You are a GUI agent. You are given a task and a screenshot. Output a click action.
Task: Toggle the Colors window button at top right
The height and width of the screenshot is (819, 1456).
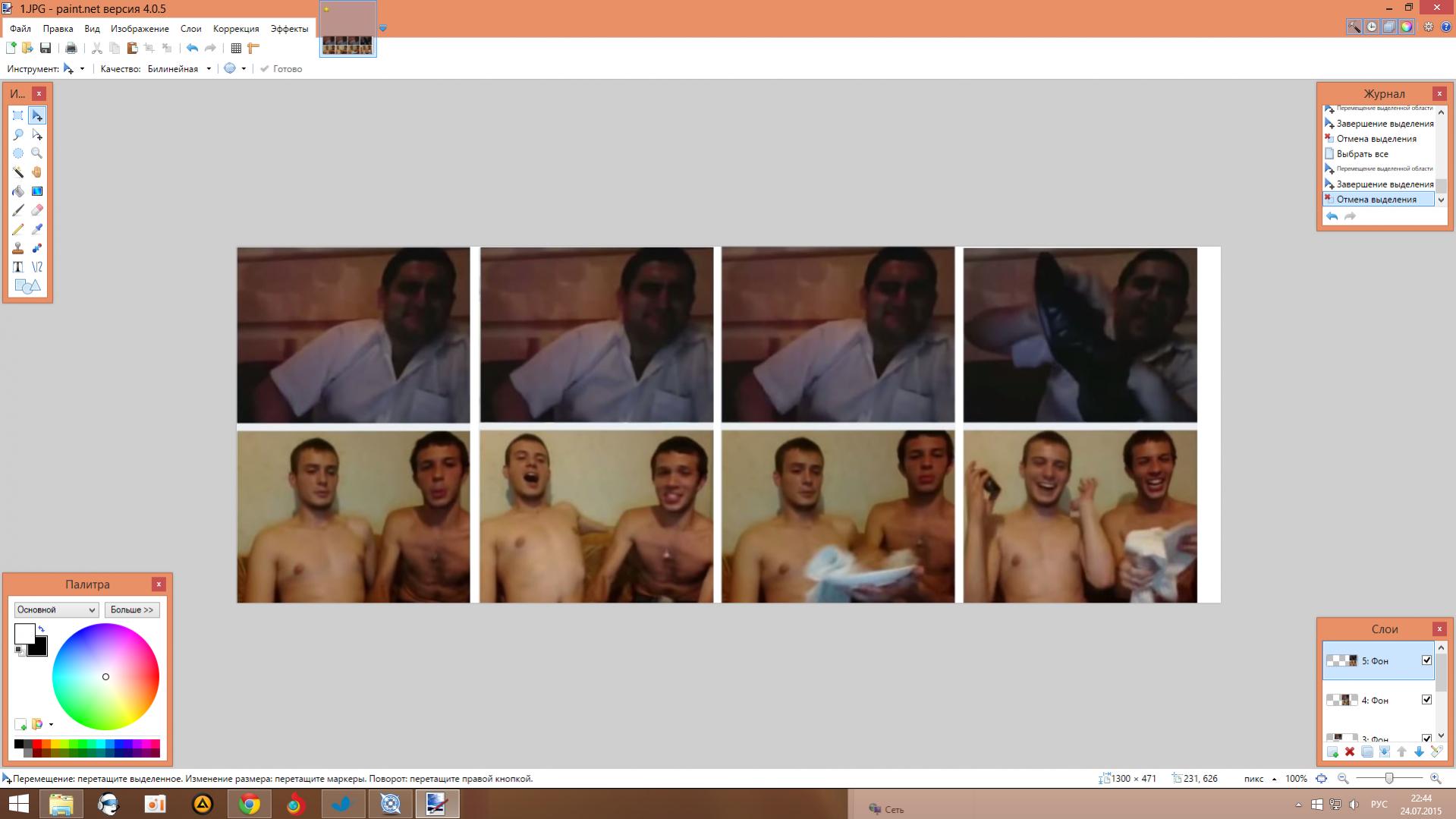(1407, 27)
